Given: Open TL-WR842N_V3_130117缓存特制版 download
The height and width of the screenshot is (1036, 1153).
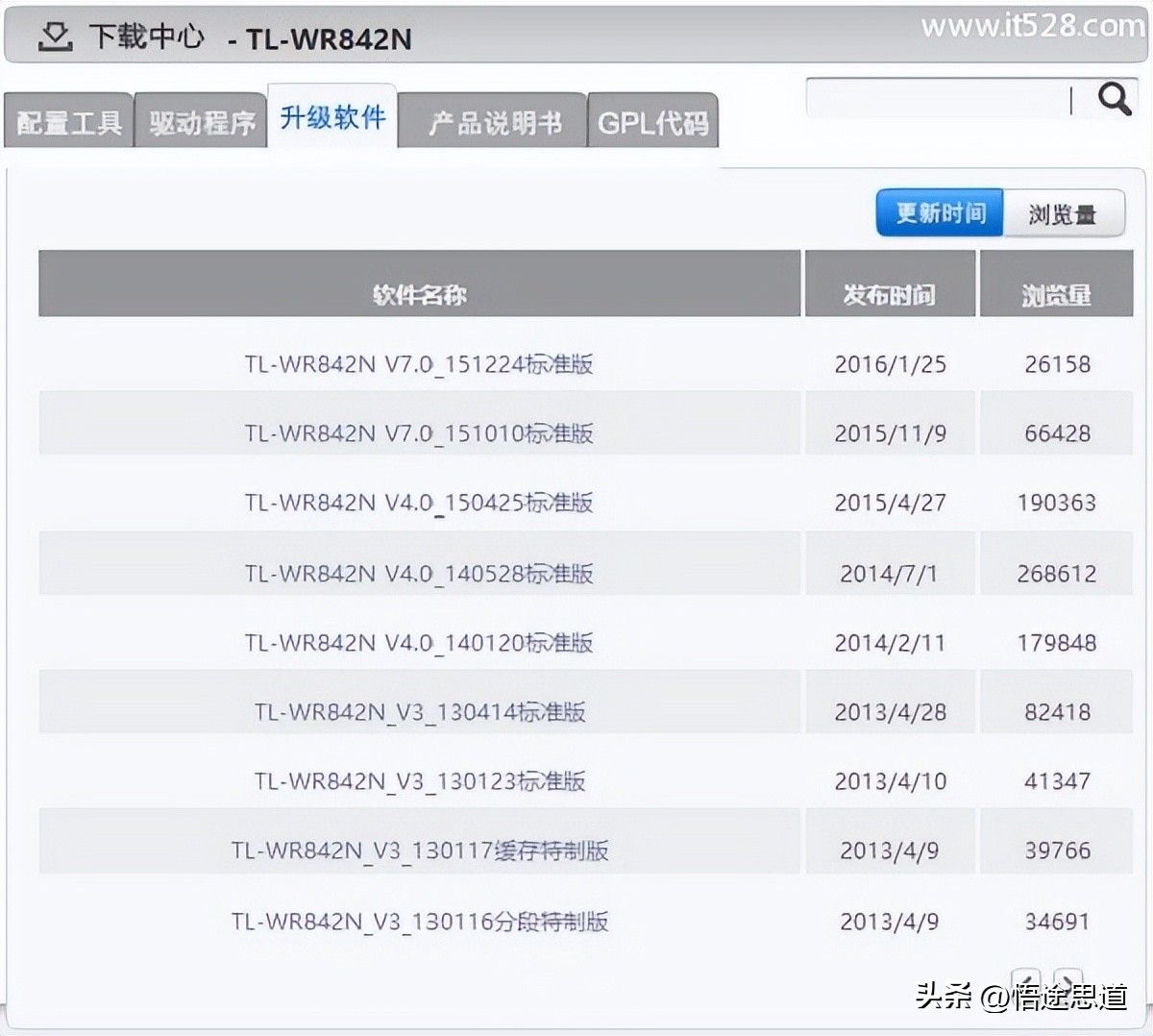Looking at the screenshot, I should (x=420, y=851).
